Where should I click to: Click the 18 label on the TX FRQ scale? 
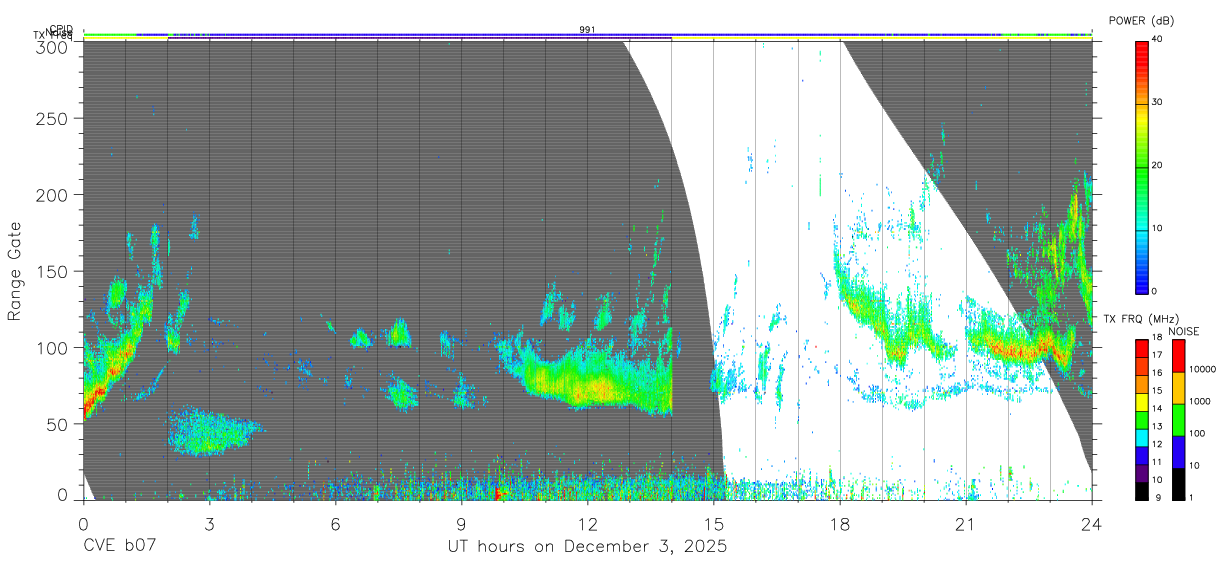point(1158,338)
